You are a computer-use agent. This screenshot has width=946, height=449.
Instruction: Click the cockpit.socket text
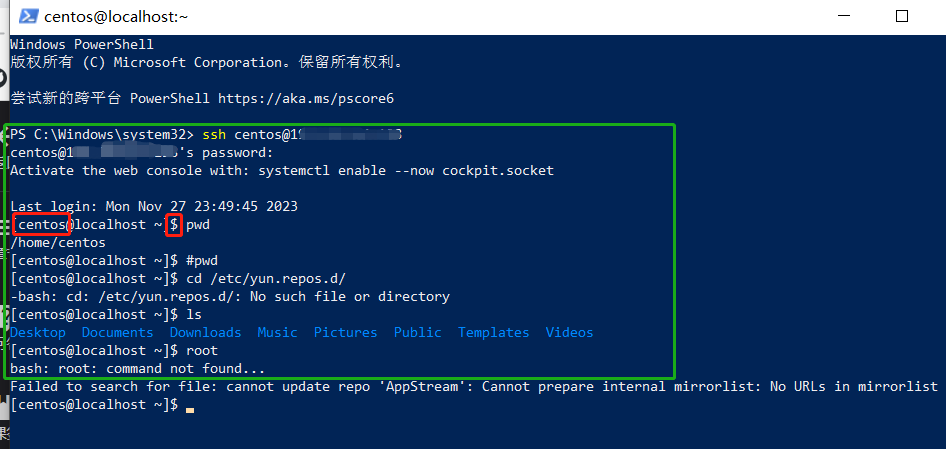coord(498,171)
